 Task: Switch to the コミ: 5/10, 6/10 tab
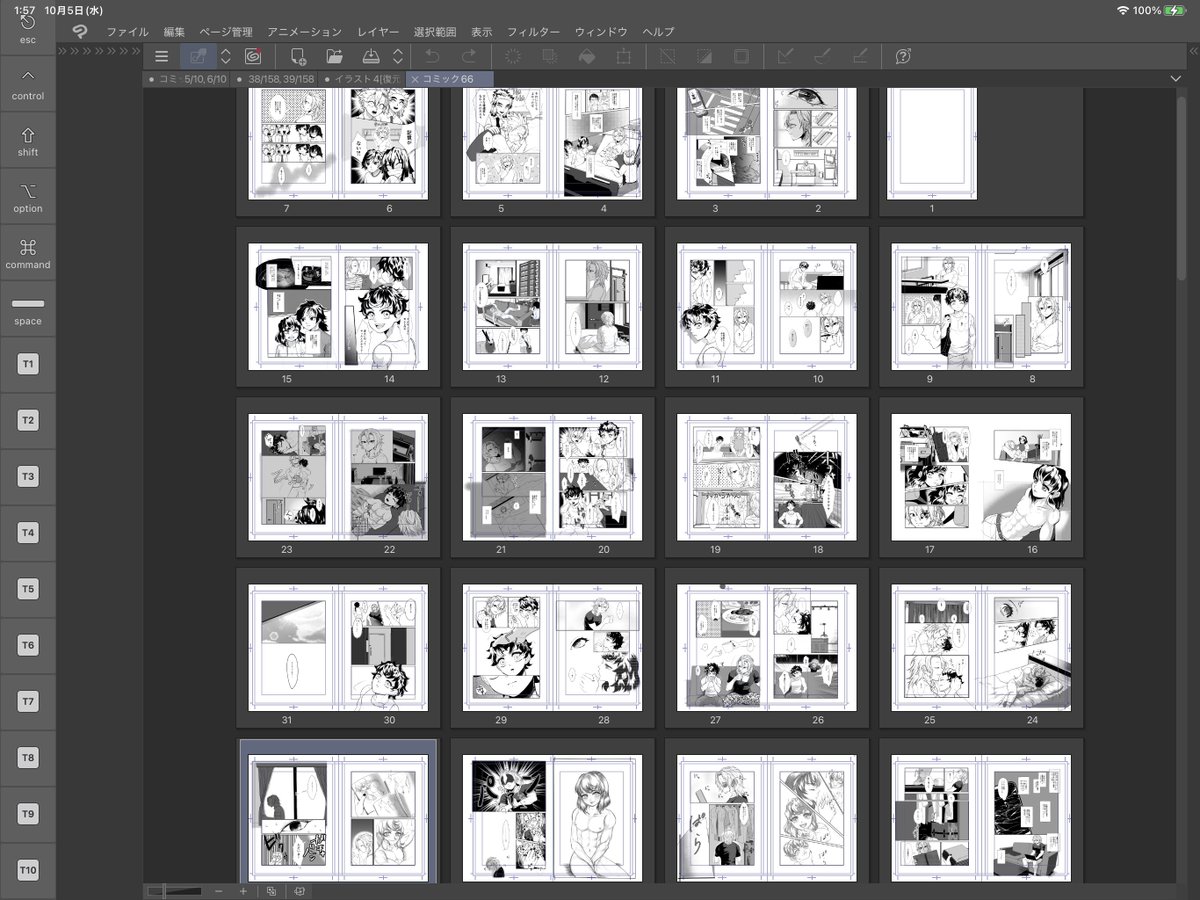[187, 79]
